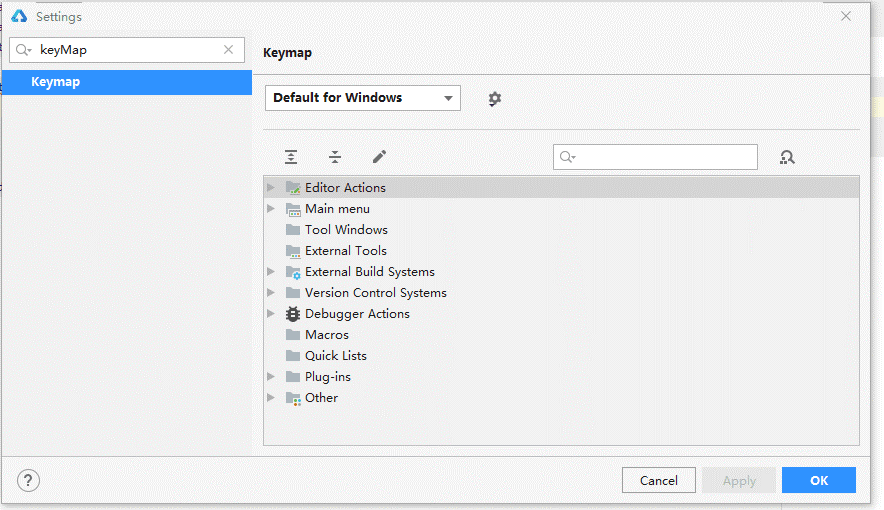Expand the External Build Systems node
The height and width of the screenshot is (510, 884).
pyautogui.click(x=271, y=272)
